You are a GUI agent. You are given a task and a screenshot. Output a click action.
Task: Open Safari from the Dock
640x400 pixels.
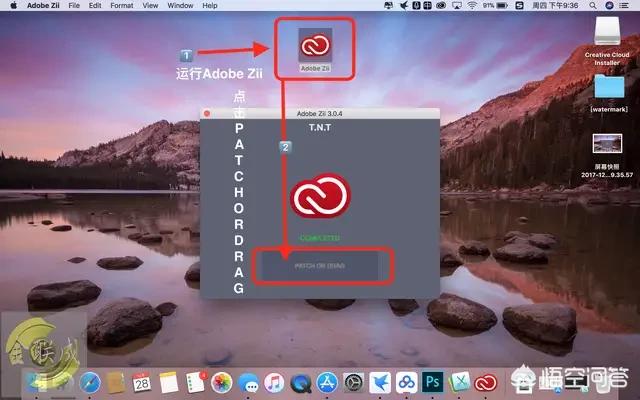coord(90,383)
